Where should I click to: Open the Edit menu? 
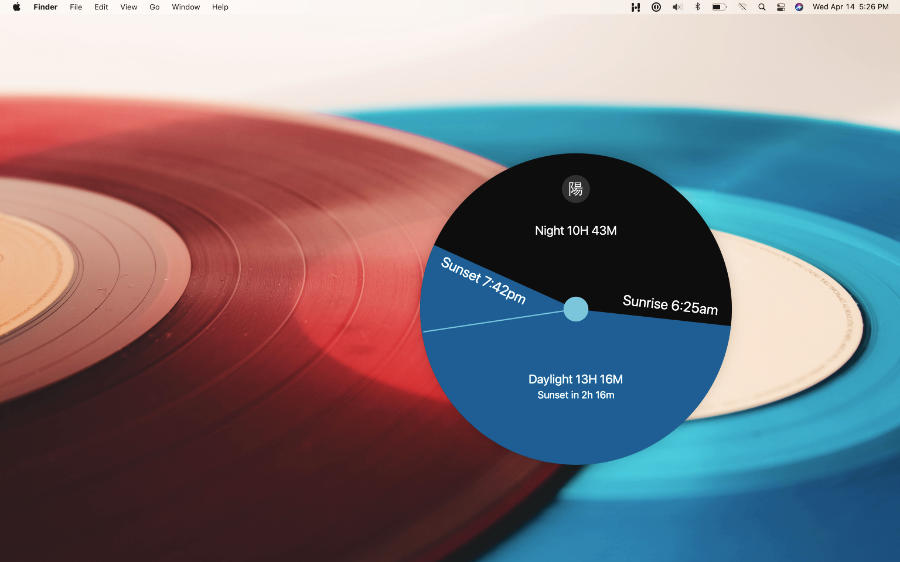pyautogui.click(x=101, y=7)
